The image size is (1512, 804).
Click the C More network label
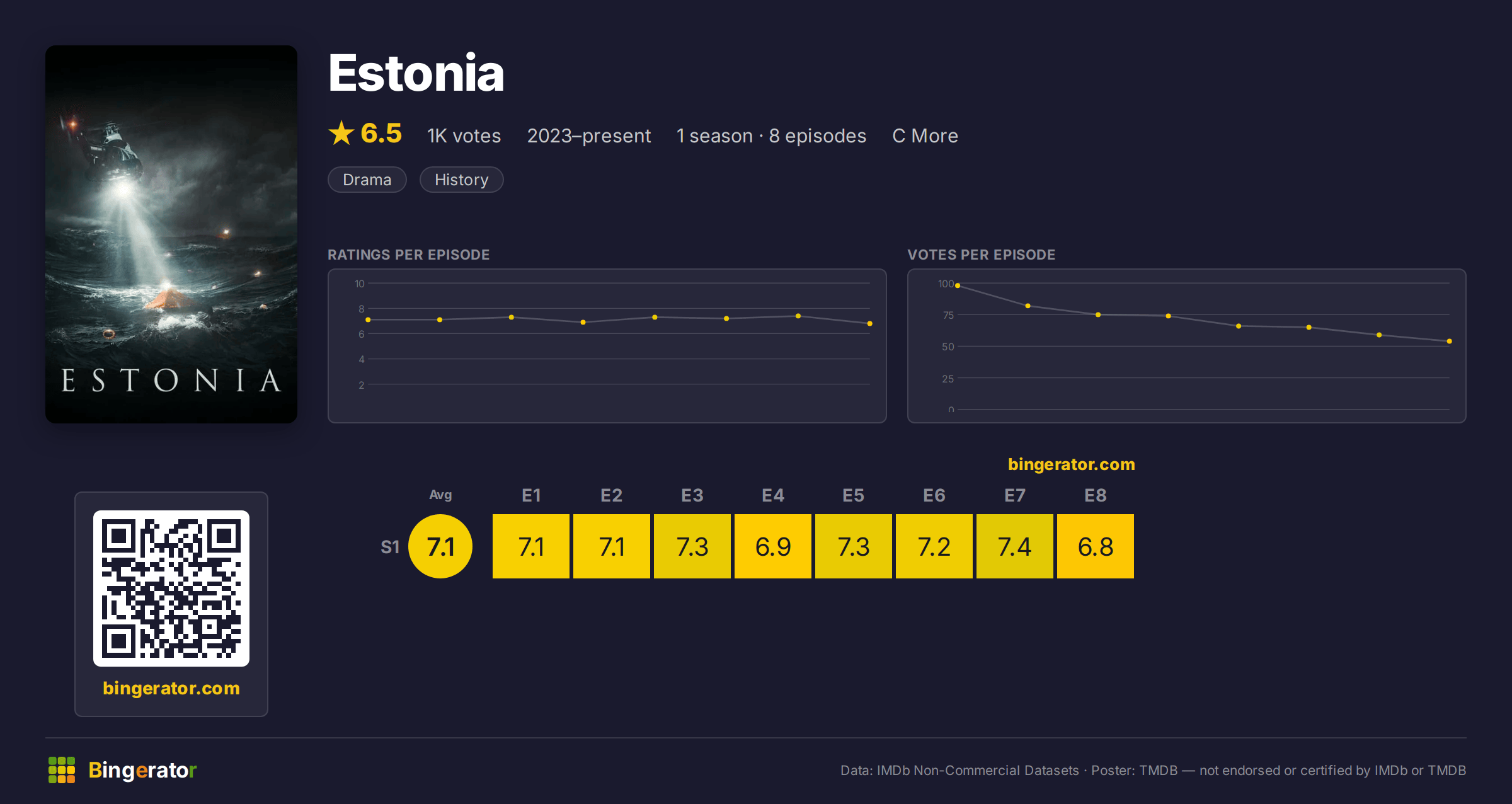(925, 135)
